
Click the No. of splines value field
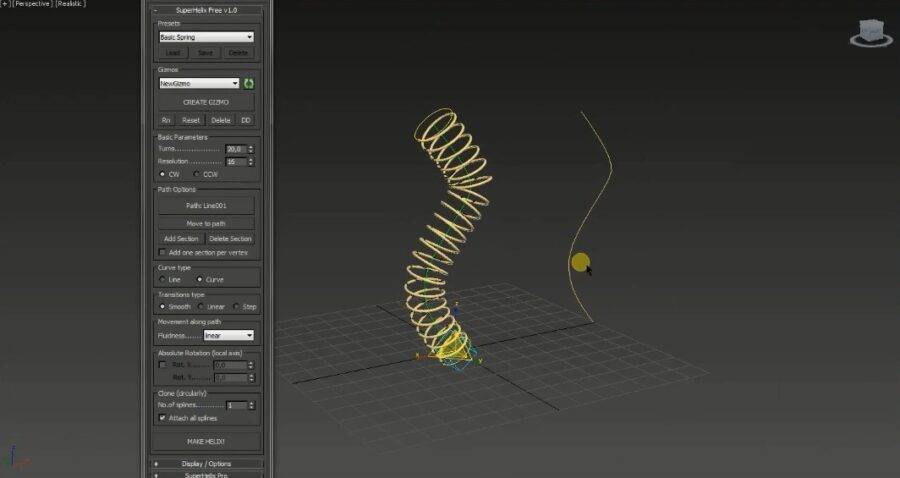tap(236, 406)
